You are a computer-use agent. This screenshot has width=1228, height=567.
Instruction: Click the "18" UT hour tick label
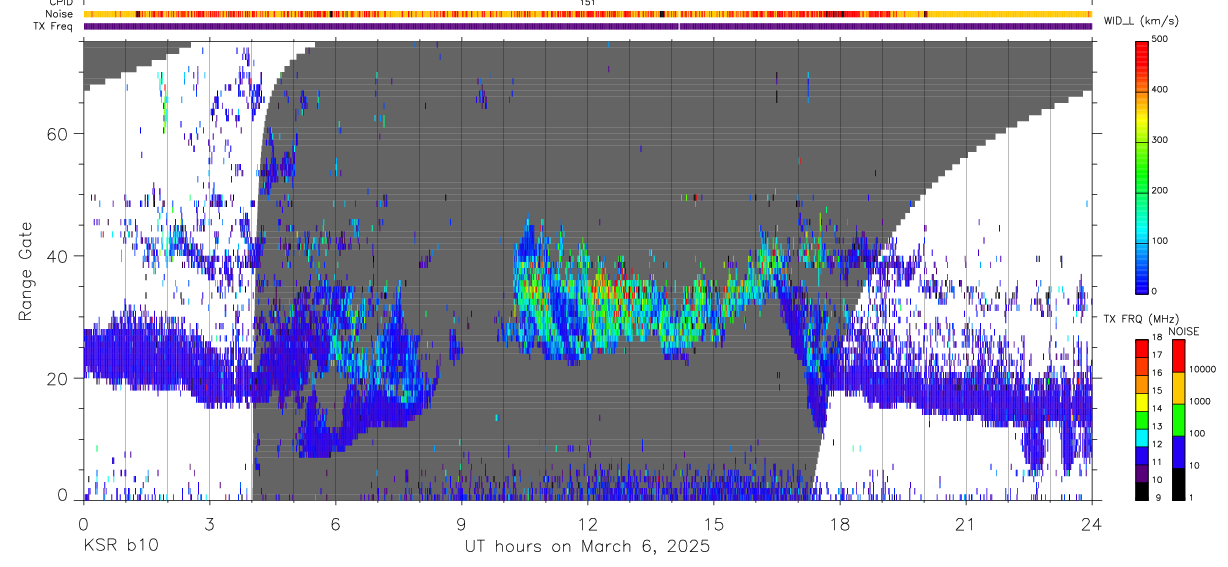click(x=839, y=523)
